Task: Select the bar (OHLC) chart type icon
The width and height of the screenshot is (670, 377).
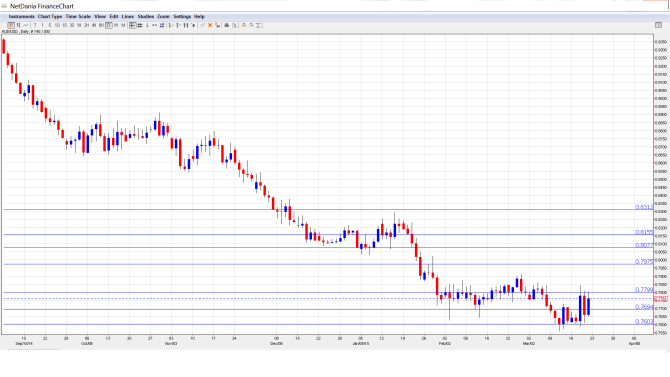Action: tap(18, 25)
